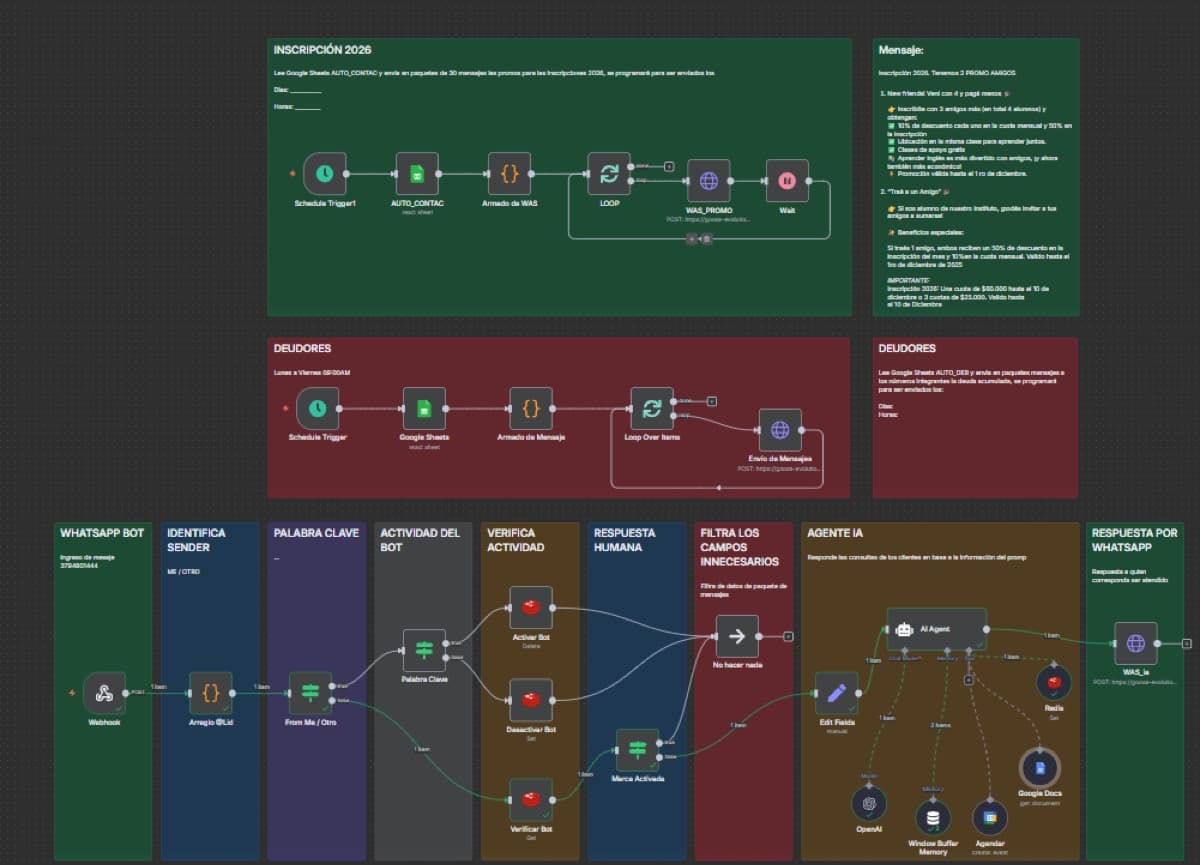This screenshot has height=865, width=1200.
Task: Open the Armado de WAS code node
Action: 509,174
